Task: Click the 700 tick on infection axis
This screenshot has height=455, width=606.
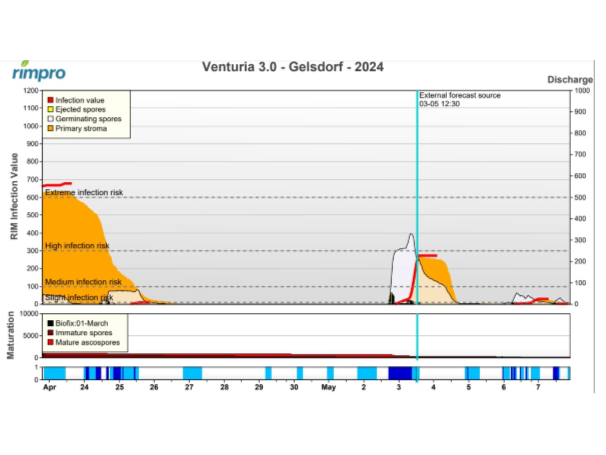Action: click(x=32, y=179)
